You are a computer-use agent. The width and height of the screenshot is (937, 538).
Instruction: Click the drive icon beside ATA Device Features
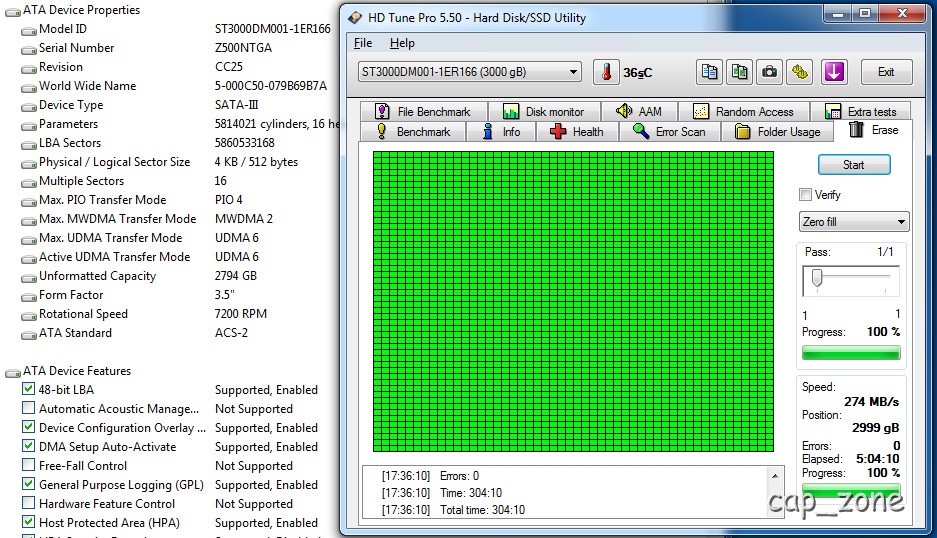pos(13,372)
